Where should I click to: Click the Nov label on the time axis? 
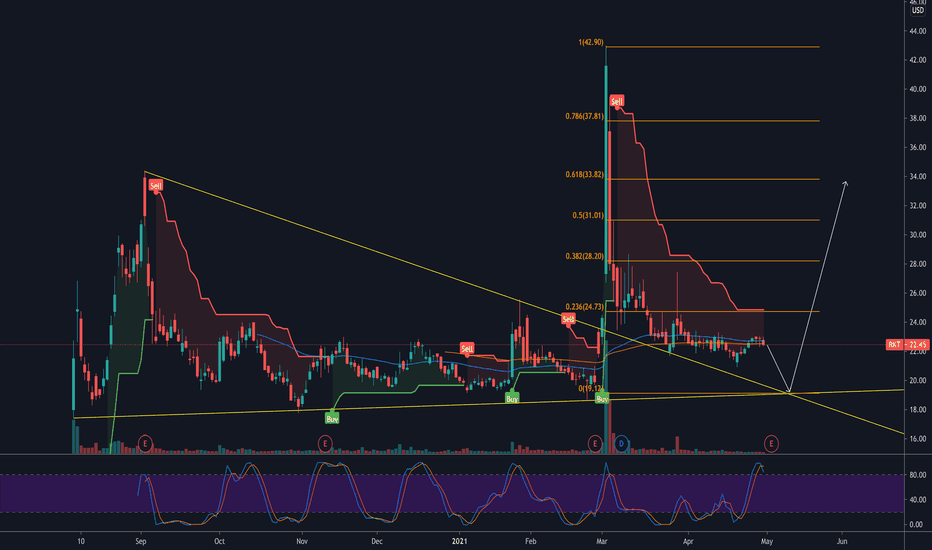[302, 541]
